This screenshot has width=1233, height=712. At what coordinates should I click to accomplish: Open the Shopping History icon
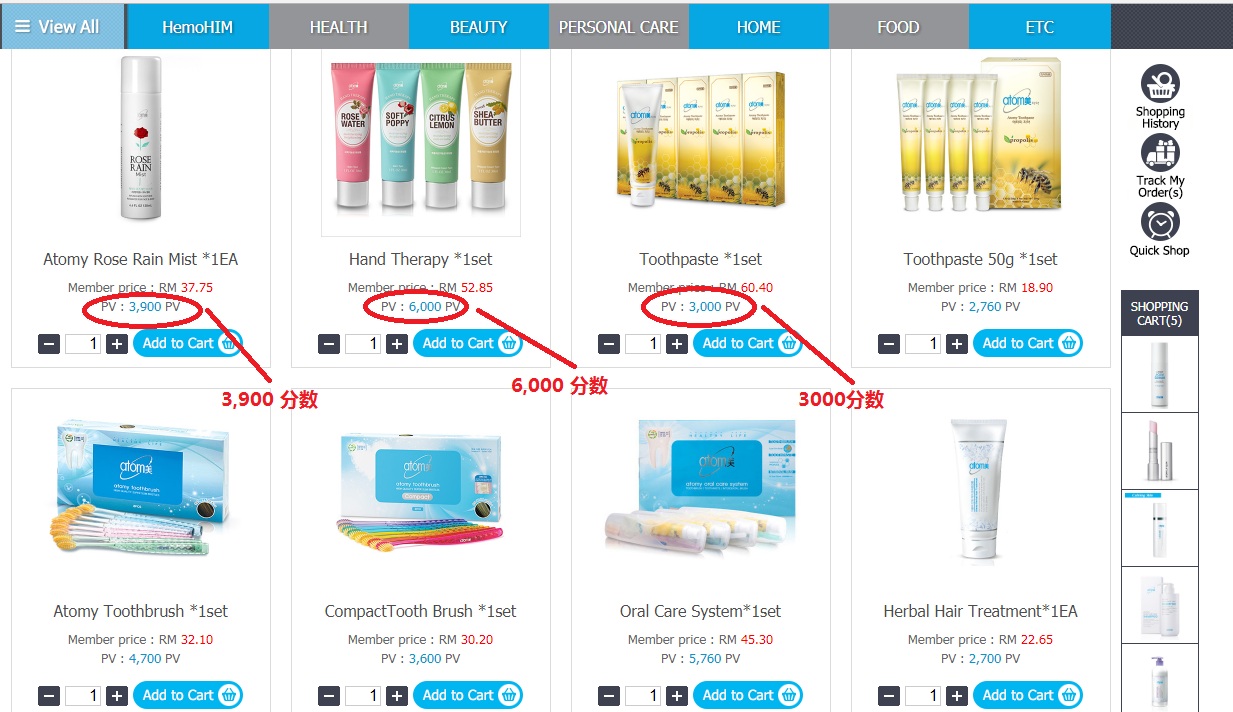pyautogui.click(x=1160, y=84)
